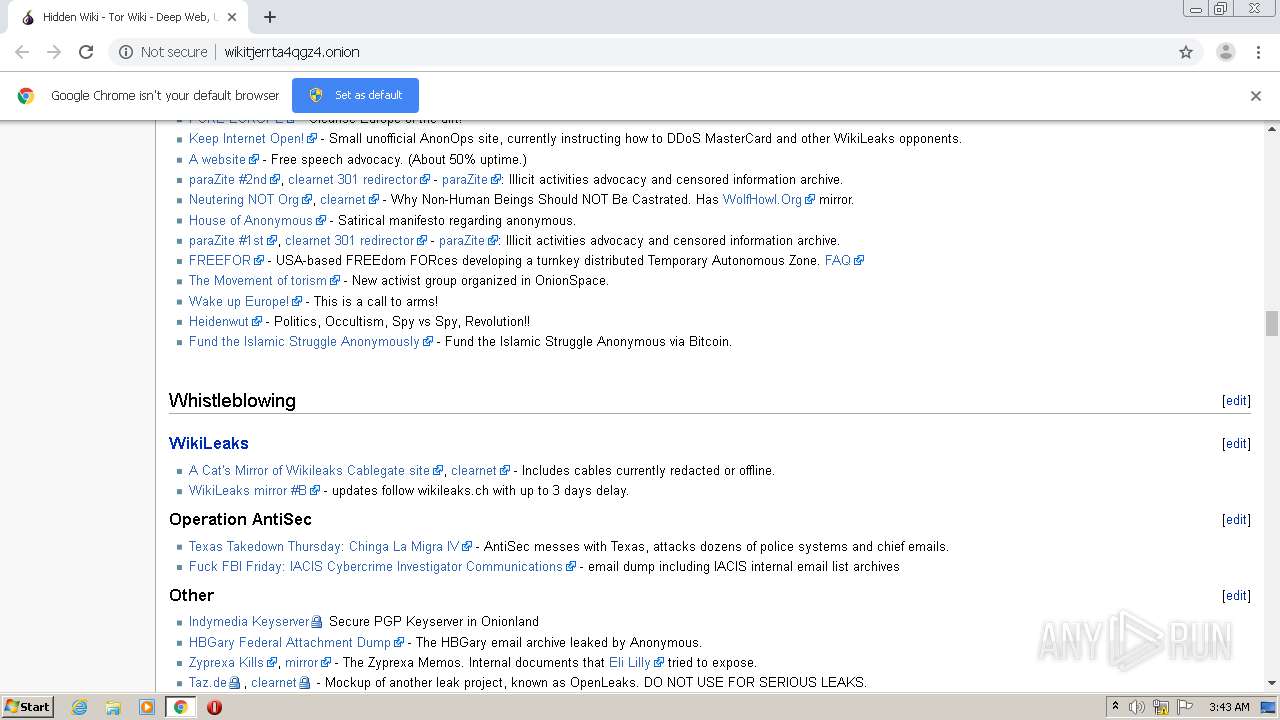This screenshot has height=720, width=1280.
Task: Close the Hidden Wiki tab
Action: coord(232,17)
